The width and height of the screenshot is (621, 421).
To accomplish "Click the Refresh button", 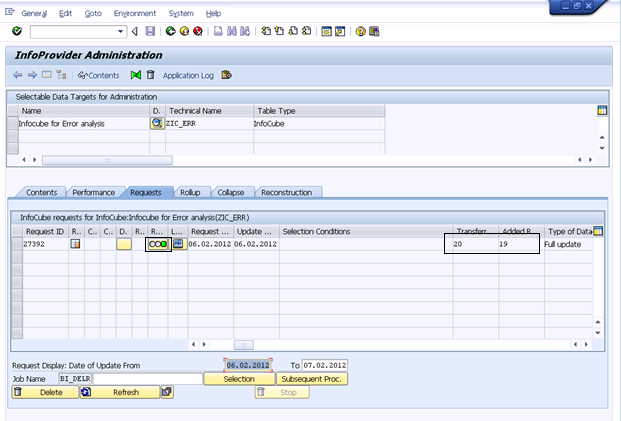I will (120, 392).
